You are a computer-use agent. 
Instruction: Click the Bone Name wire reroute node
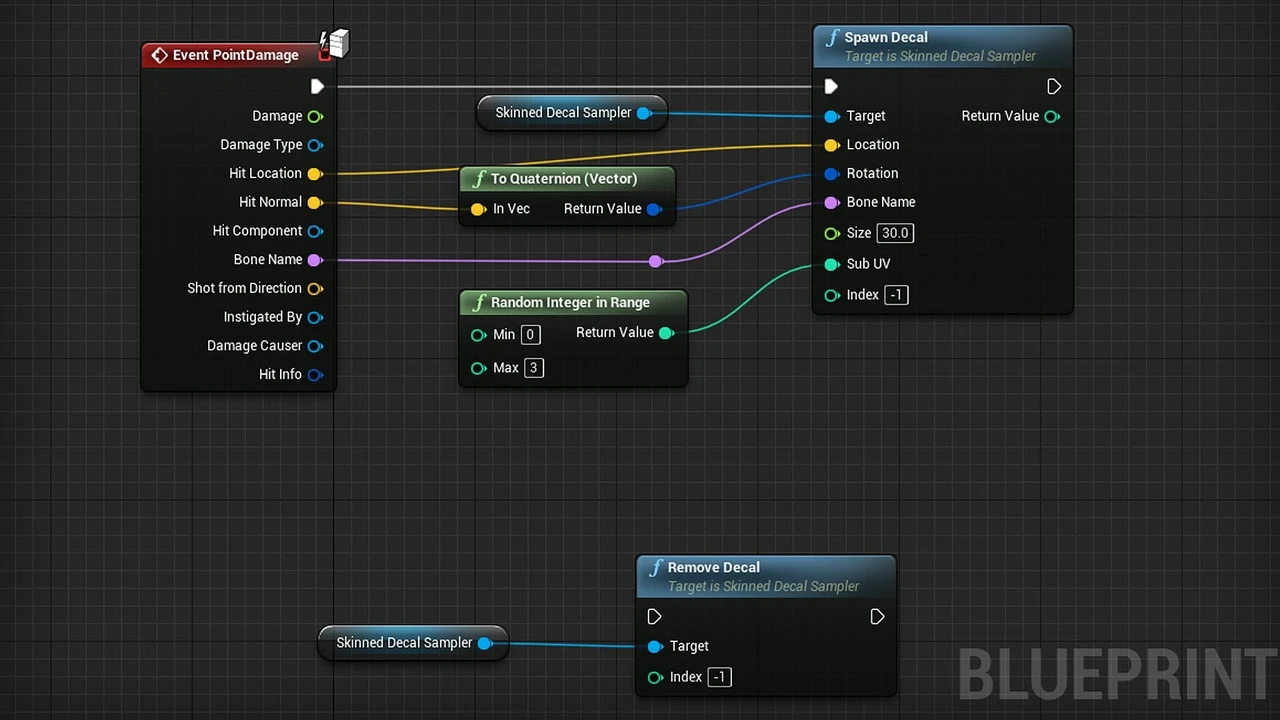coord(655,261)
